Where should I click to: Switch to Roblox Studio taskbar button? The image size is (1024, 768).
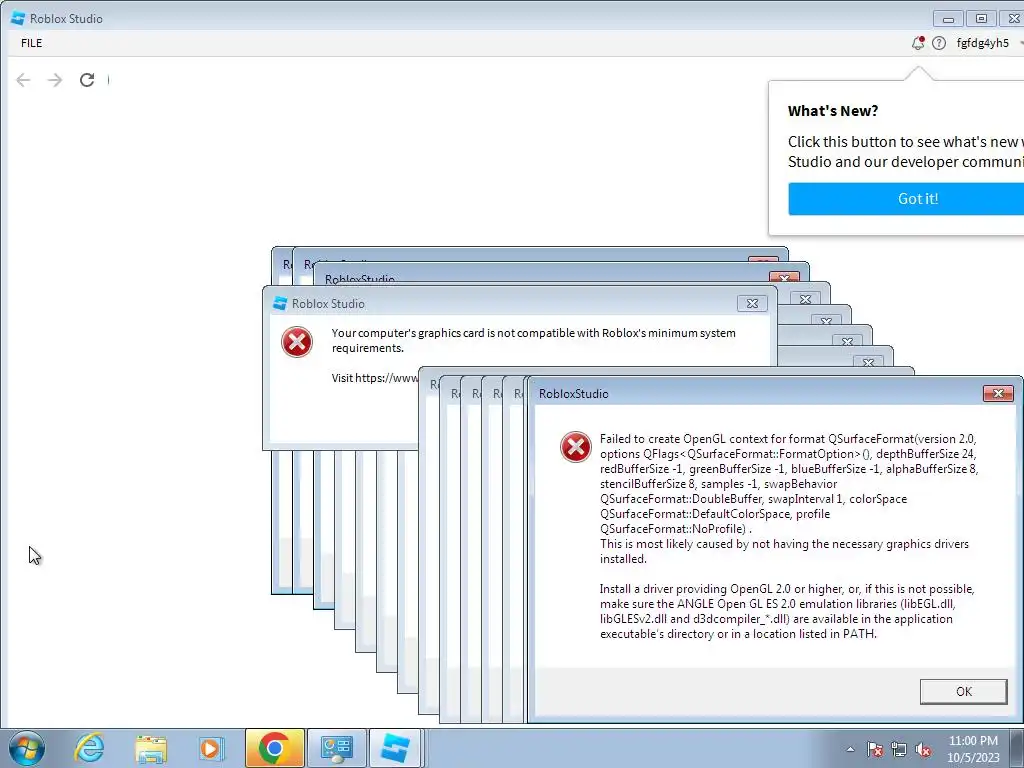tap(396, 748)
